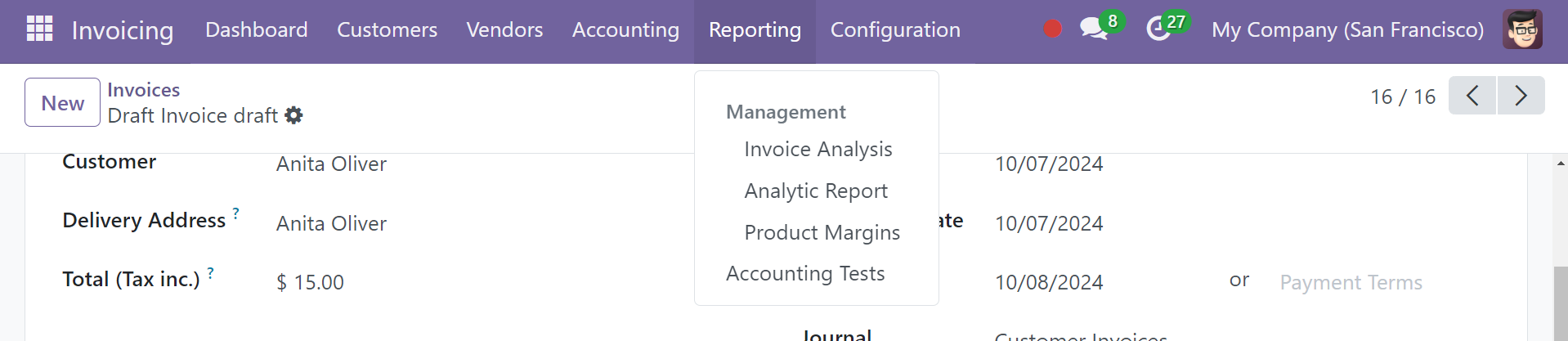Viewport: 1568px width, 341px height.
Task: Open the gear actions menu beside Draft Invoice
Action: point(293,115)
